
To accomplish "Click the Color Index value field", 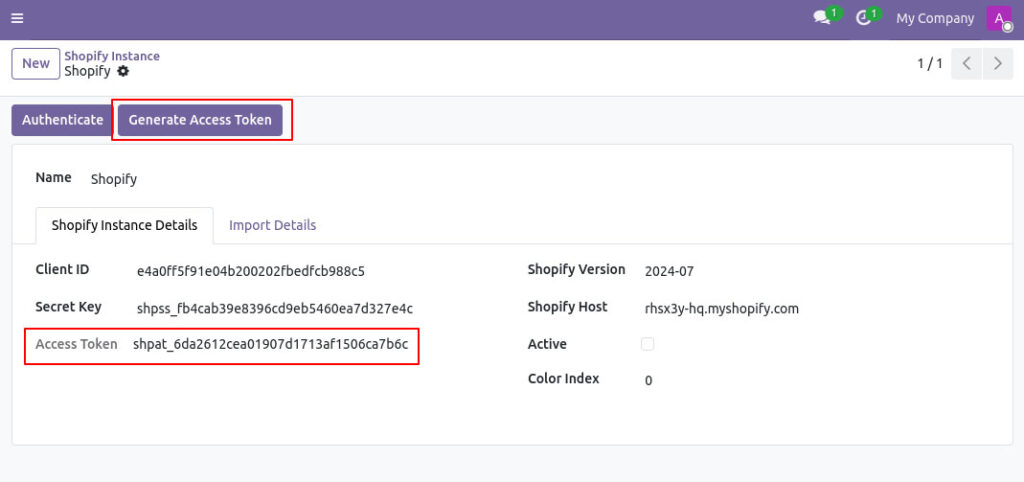I will click(649, 381).
